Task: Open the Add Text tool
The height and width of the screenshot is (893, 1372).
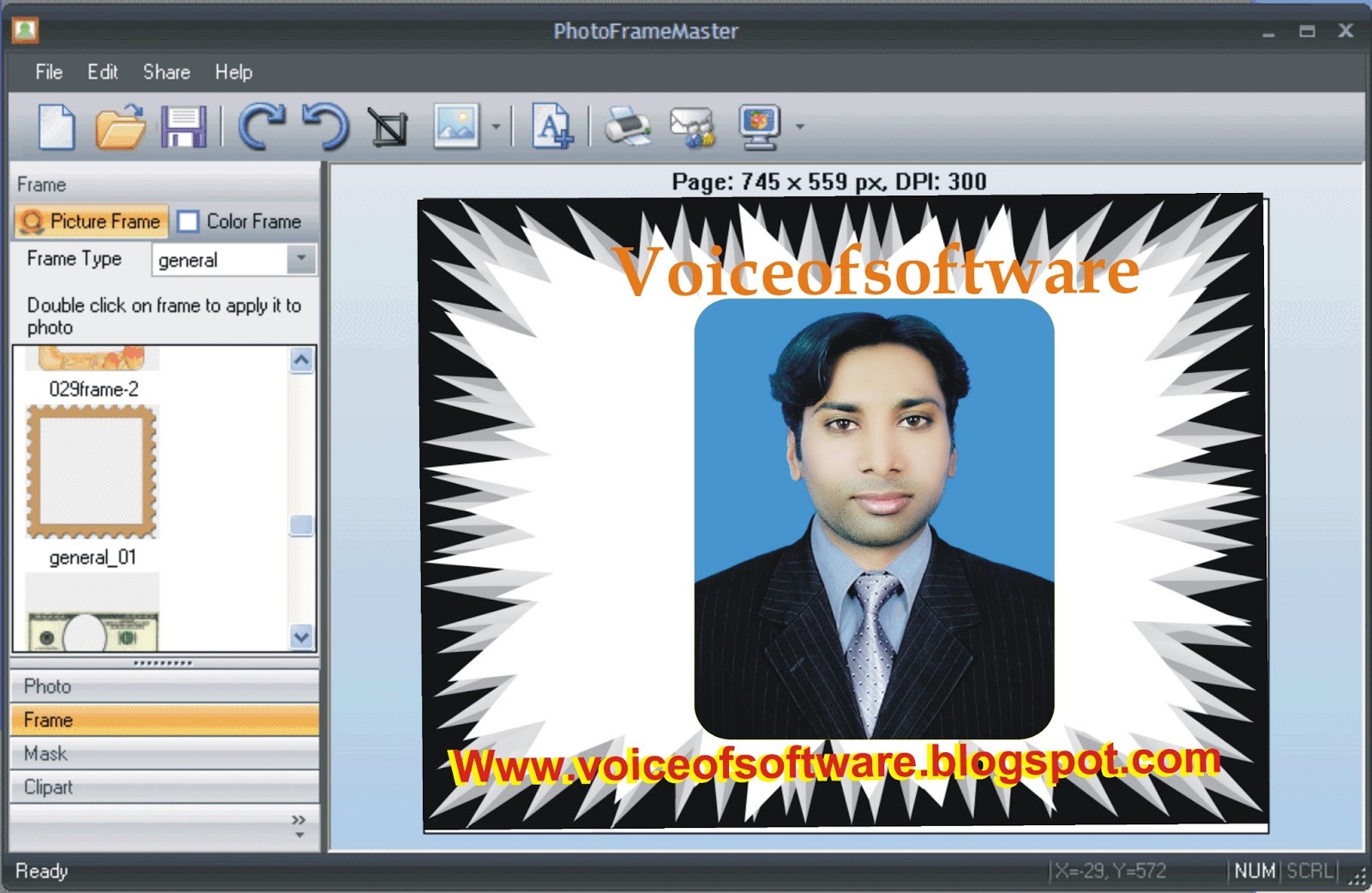Action: (x=551, y=124)
